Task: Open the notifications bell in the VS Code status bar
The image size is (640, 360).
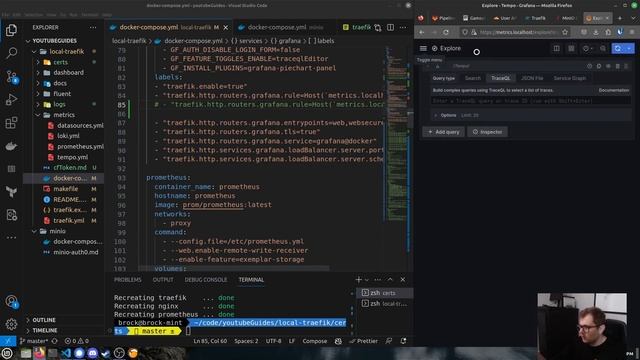Action: (403, 341)
